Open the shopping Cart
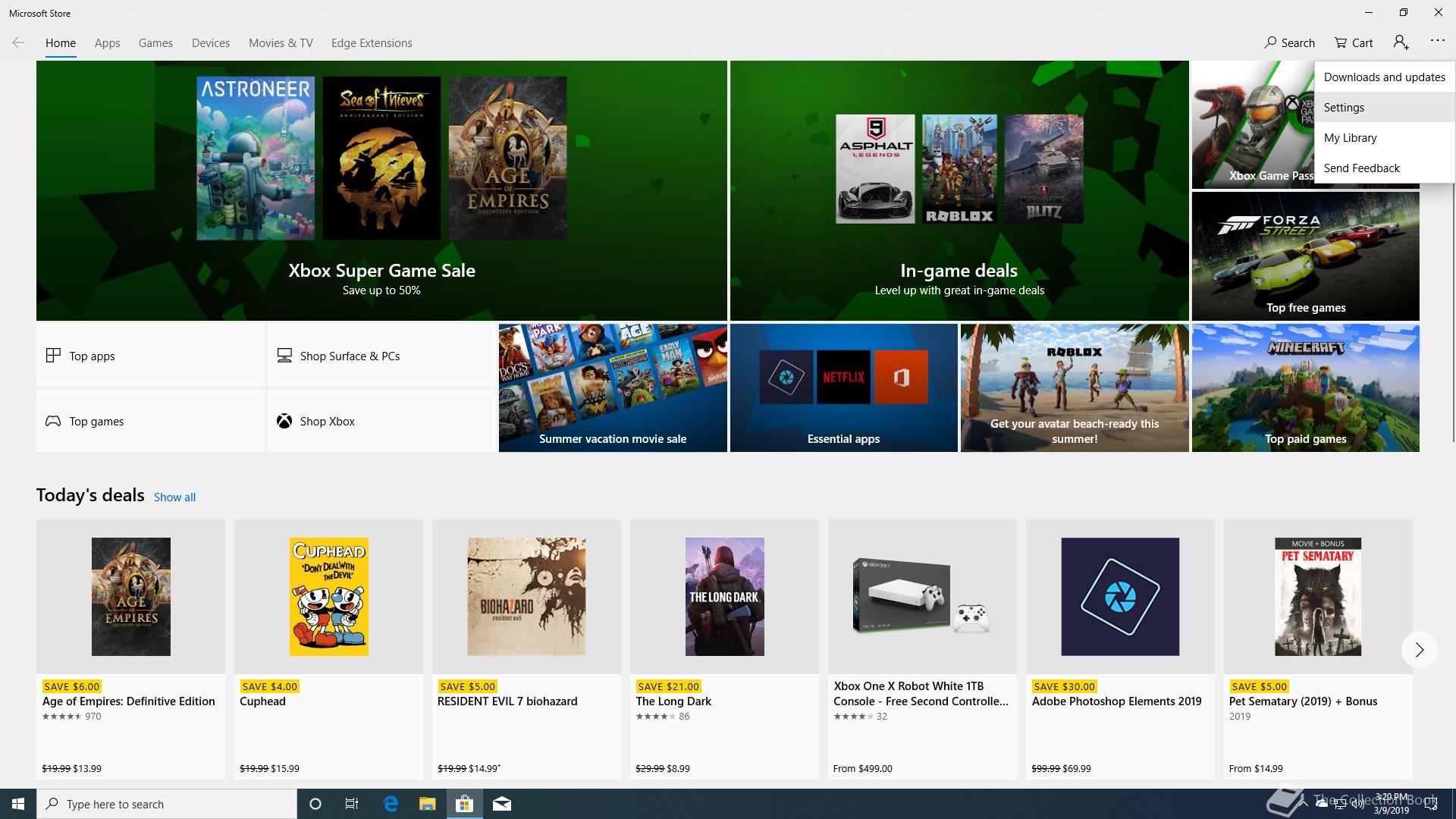The height and width of the screenshot is (819, 1456). pyautogui.click(x=1354, y=42)
